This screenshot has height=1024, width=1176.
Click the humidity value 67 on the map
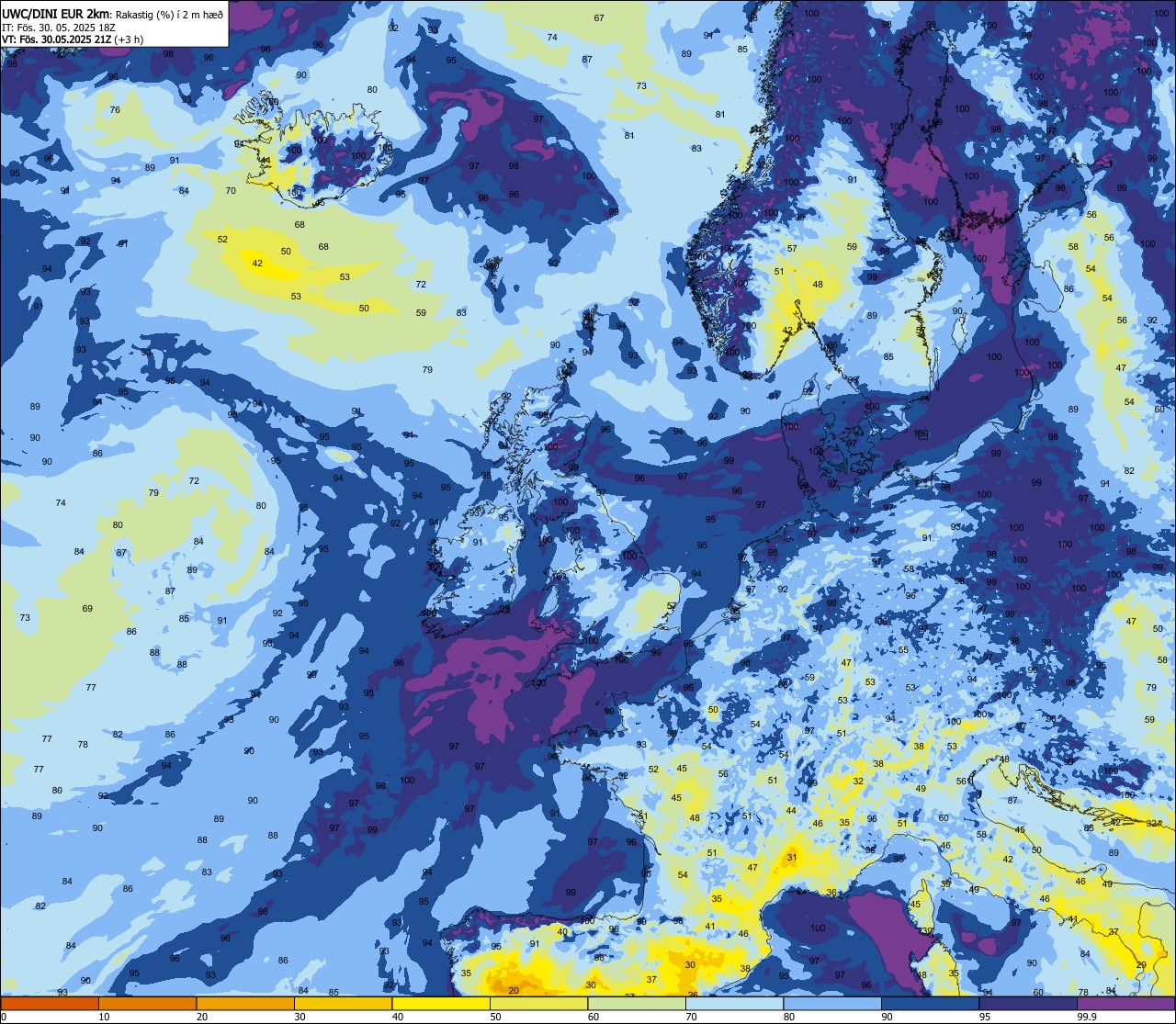pyautogui.click(x=599, y=18)
